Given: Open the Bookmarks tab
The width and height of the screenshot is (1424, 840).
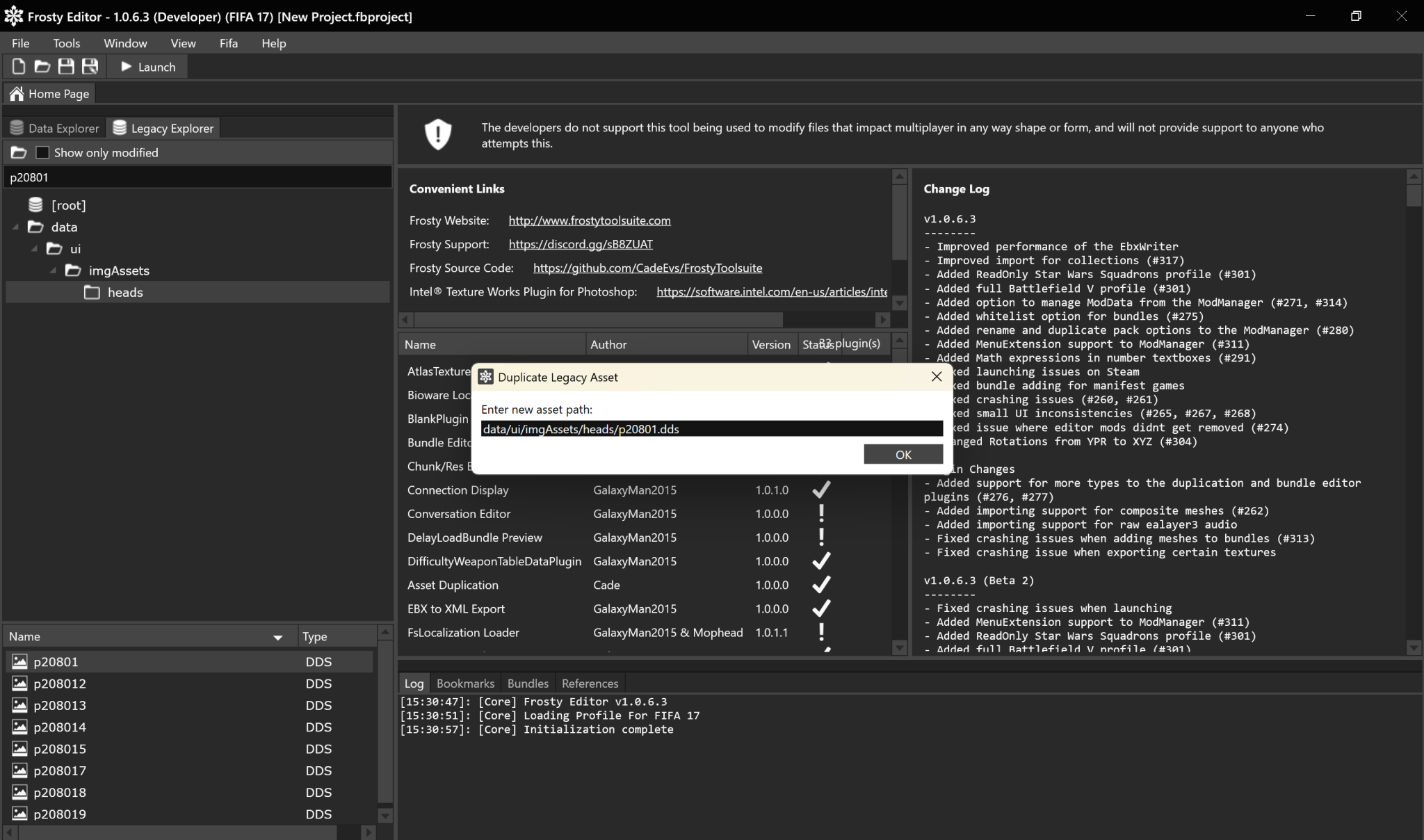Looking at the screenshot, I should pos(465,684).
